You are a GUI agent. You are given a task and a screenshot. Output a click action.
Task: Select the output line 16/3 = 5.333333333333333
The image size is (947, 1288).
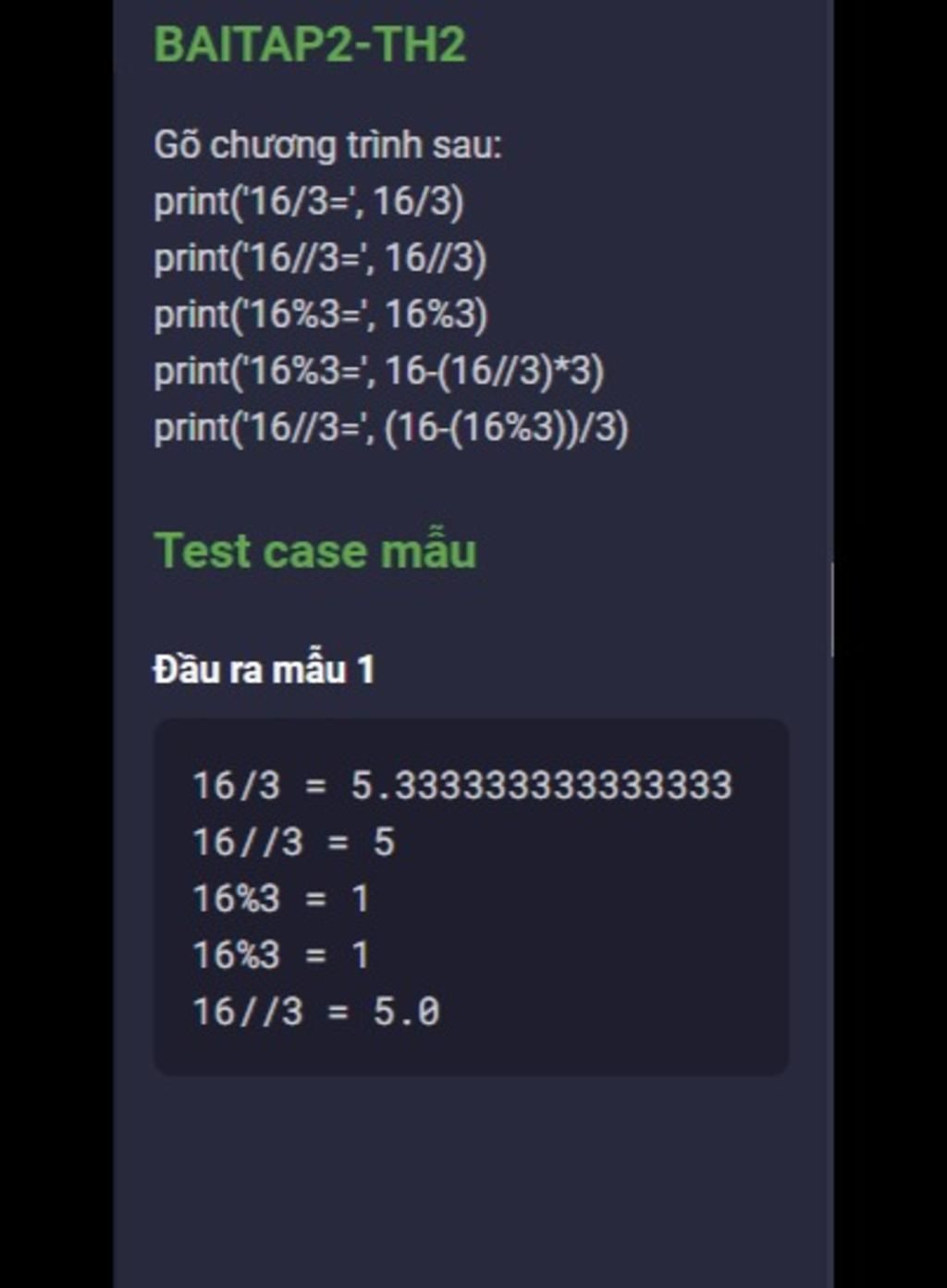(x=462, y=786)
